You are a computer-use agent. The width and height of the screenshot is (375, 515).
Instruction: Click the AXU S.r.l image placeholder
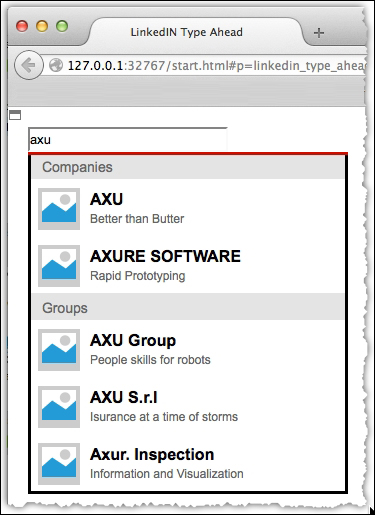[x=59, y=407]
